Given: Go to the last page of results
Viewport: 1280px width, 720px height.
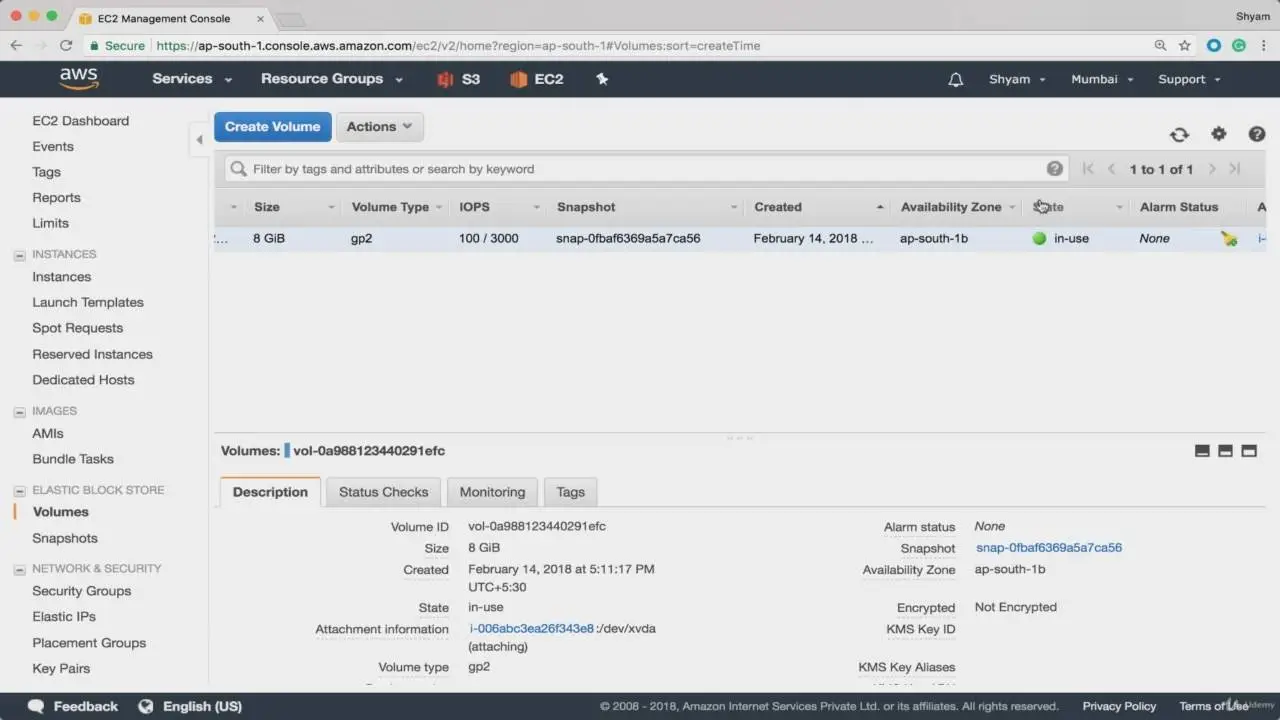Looking at the screenshot, I should pos(1235,169).
